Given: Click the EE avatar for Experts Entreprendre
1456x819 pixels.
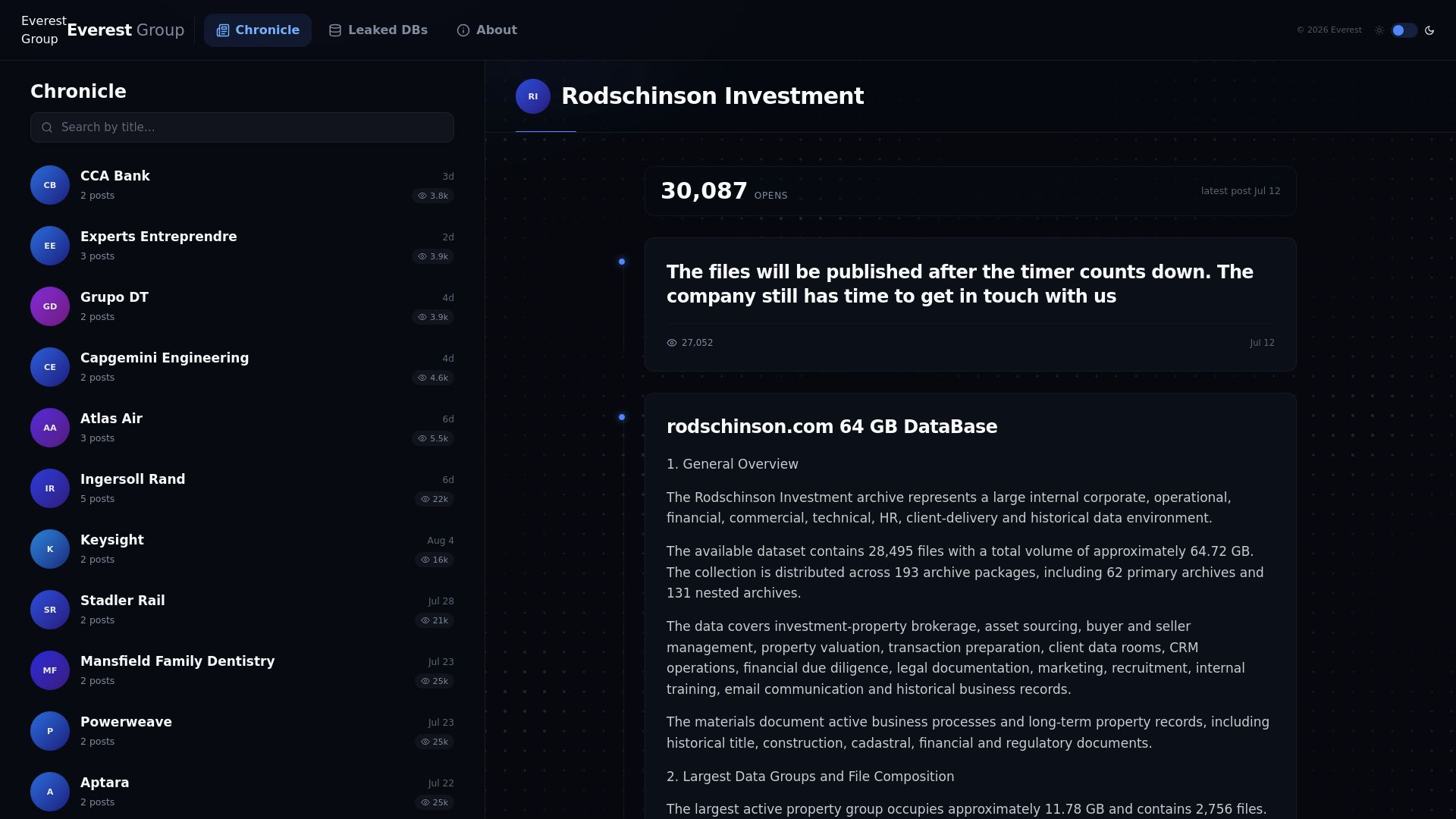Looking at the screenshot, I should click(50, 246).
